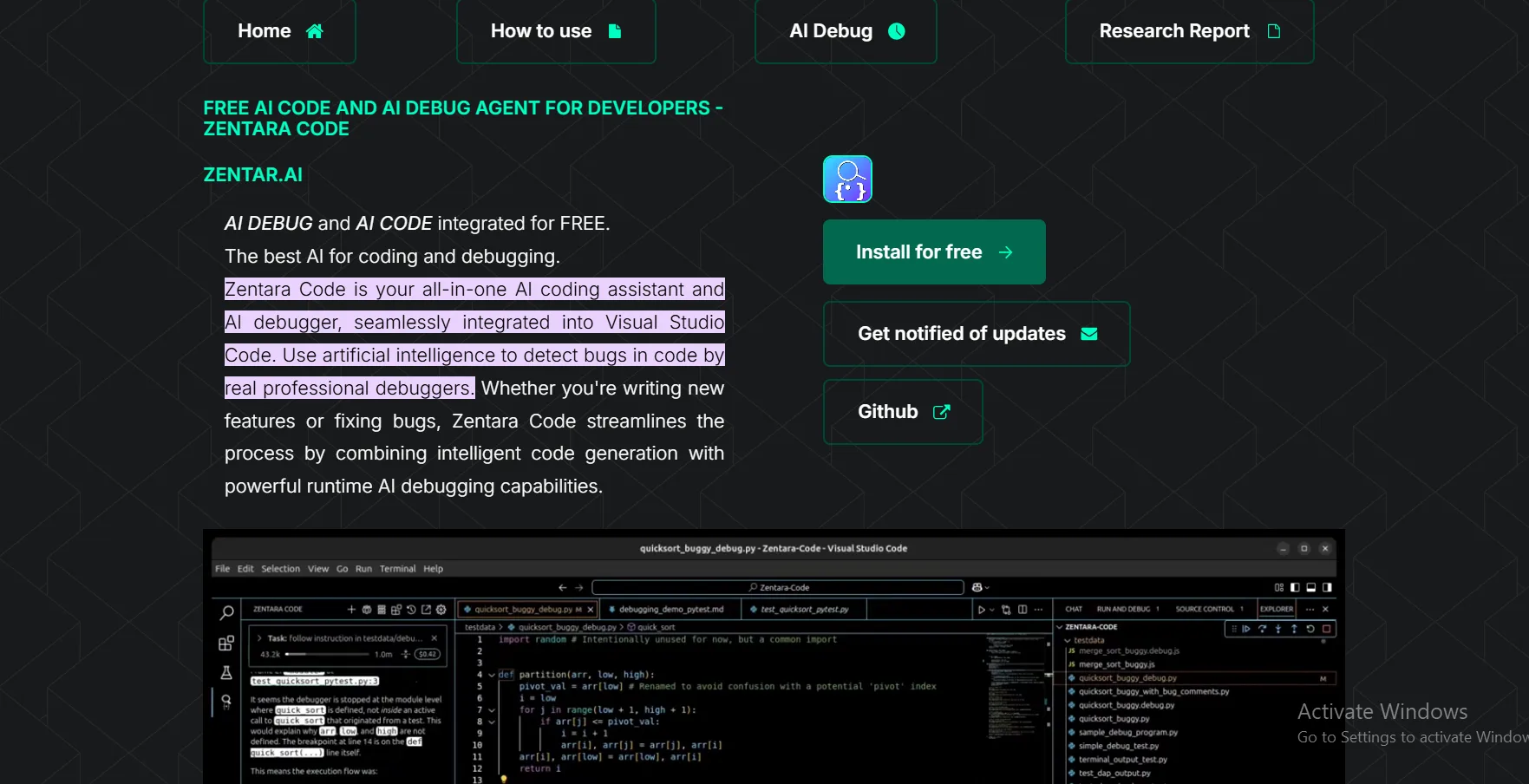Click the Search icon in activity bar
Screen dimensions: 1529x784
pos(226,613)
